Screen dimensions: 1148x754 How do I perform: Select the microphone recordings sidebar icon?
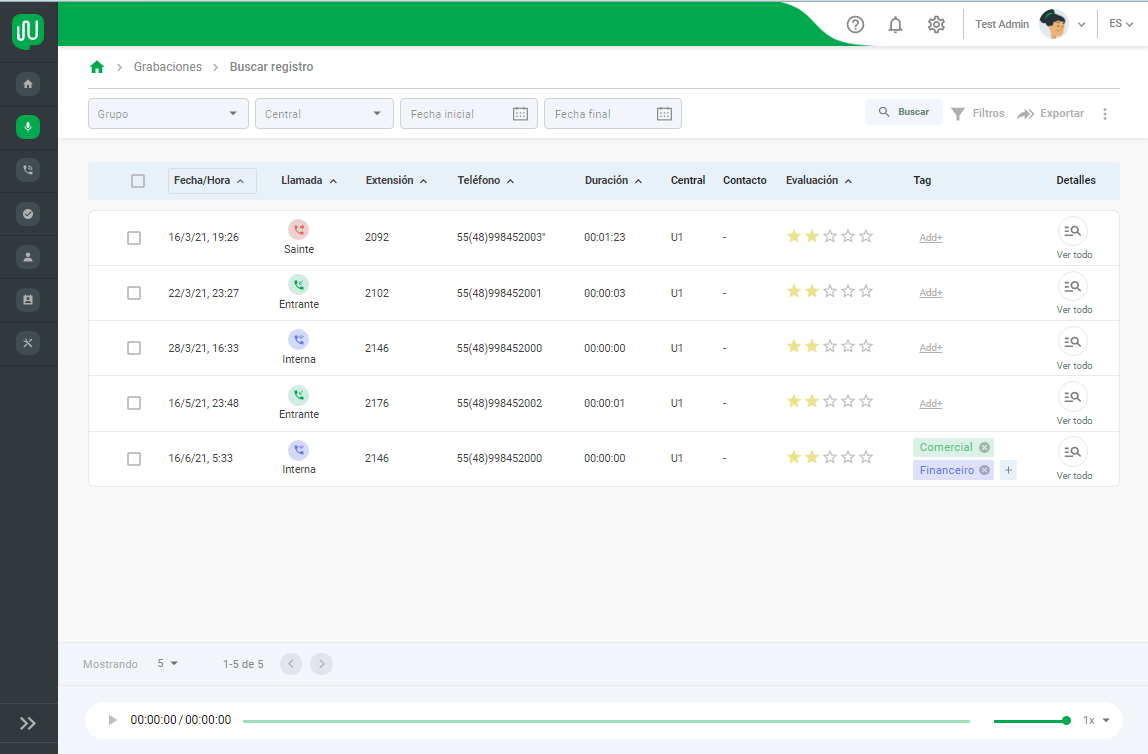(x=28, y=127)
